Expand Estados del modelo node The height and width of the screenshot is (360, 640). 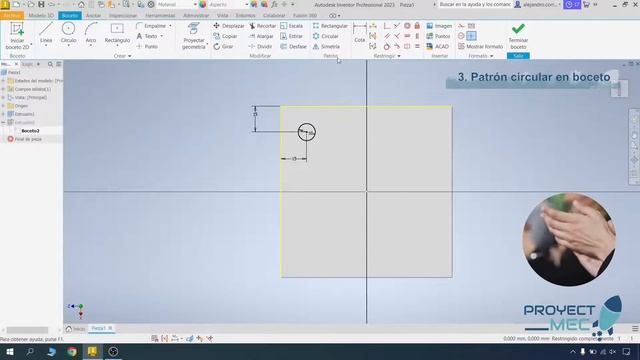3,81
